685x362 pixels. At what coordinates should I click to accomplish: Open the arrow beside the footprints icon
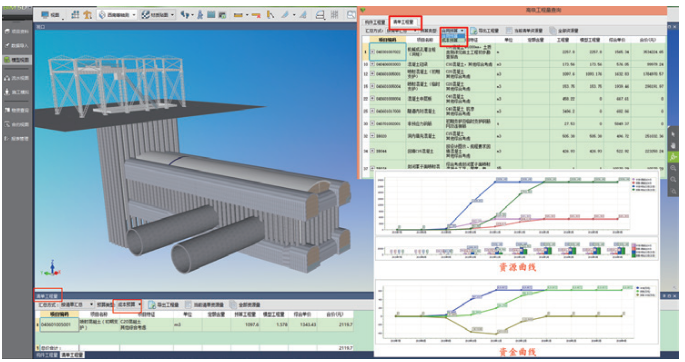click(x=192, y=15)
